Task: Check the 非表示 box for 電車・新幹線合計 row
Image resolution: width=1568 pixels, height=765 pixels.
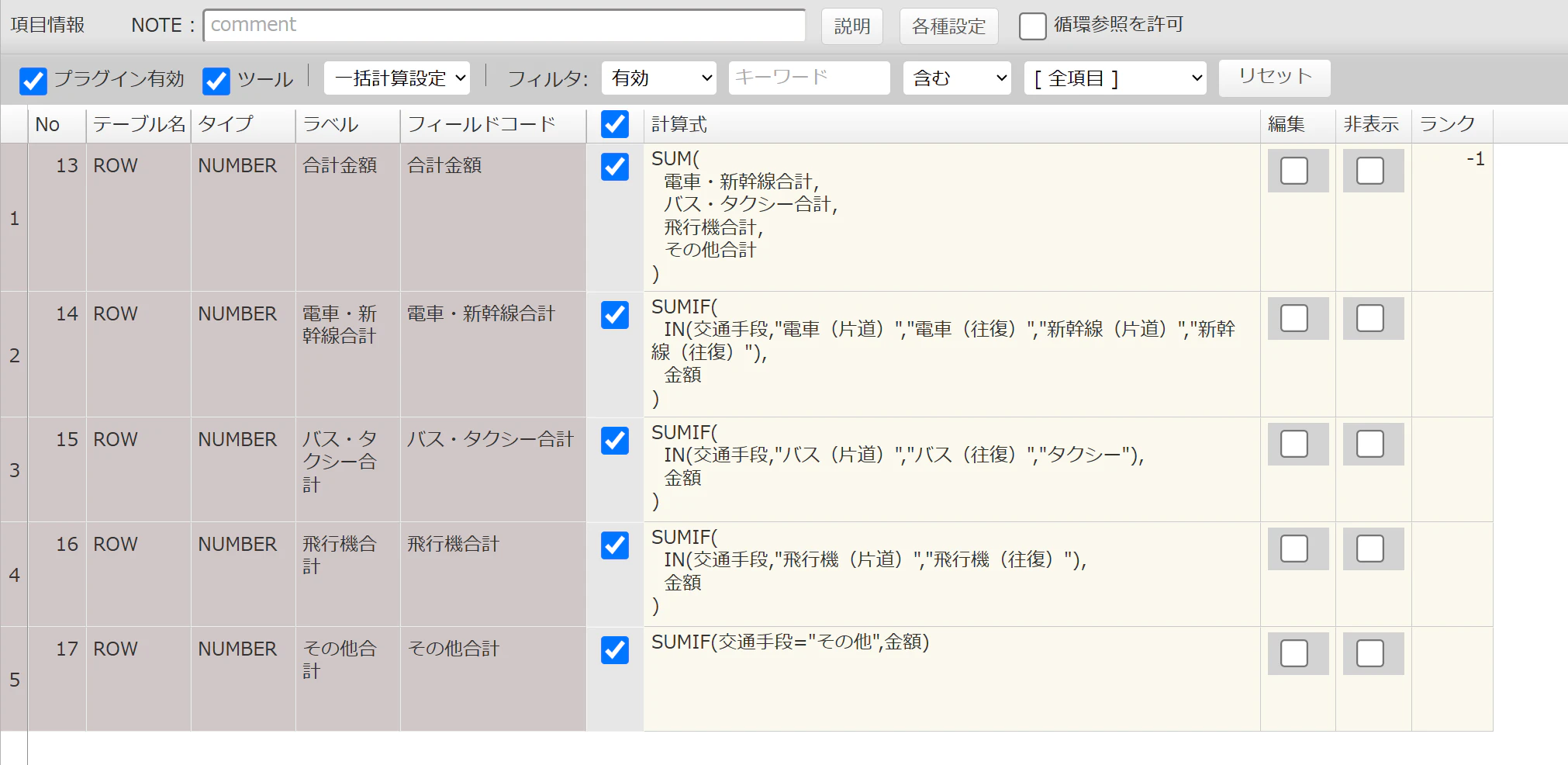Action: [x=1370, y=318]
